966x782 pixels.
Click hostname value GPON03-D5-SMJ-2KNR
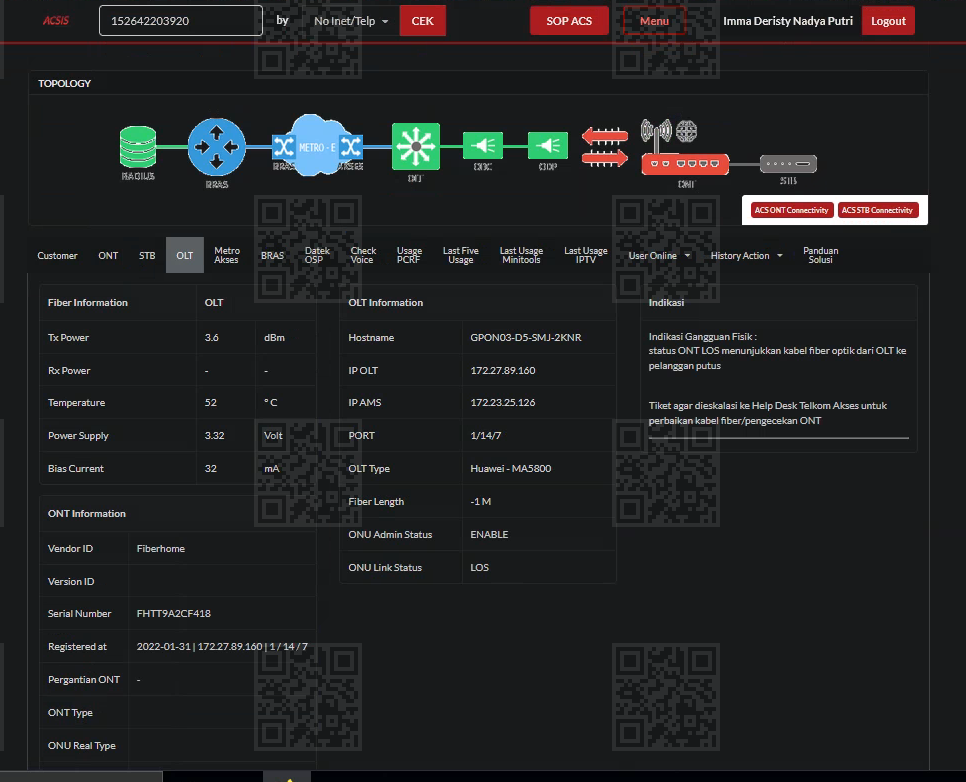(x=526, y=338)
